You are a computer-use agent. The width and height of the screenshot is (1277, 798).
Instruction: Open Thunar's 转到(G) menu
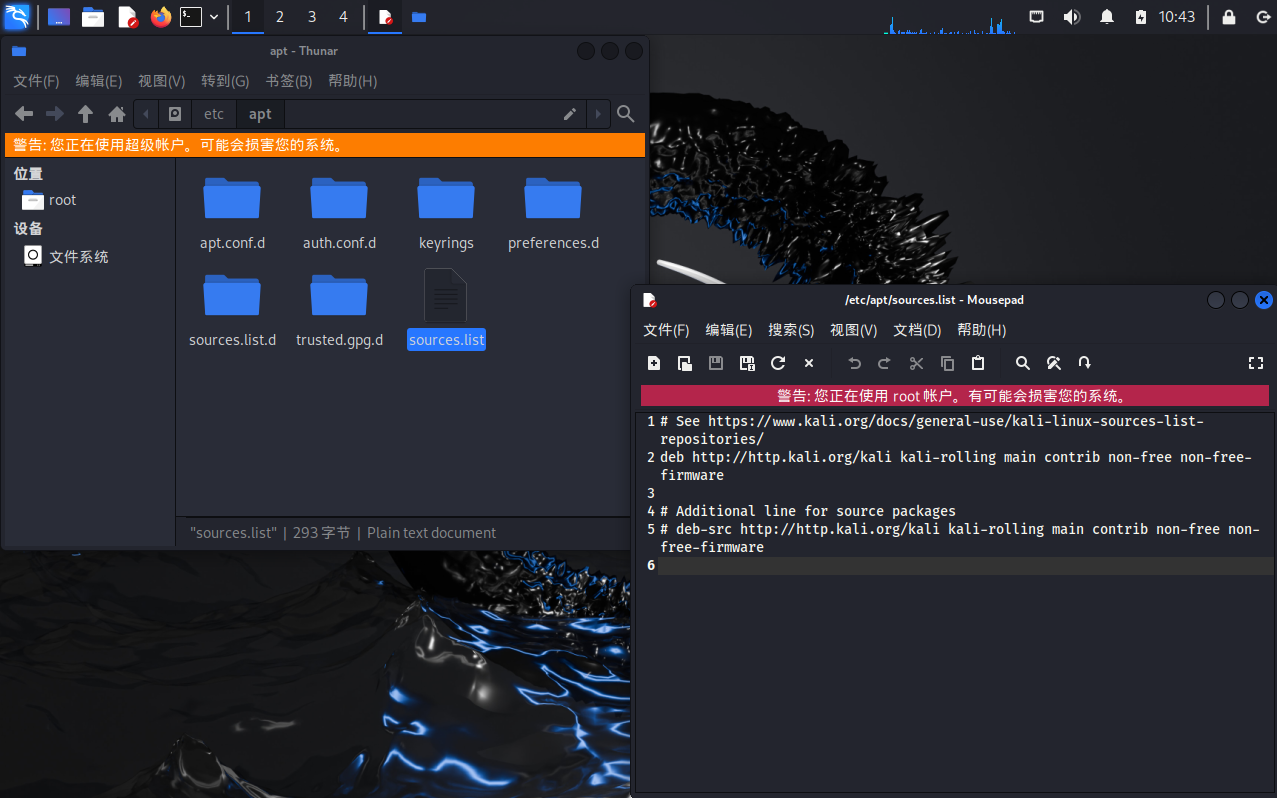[225, 81]
